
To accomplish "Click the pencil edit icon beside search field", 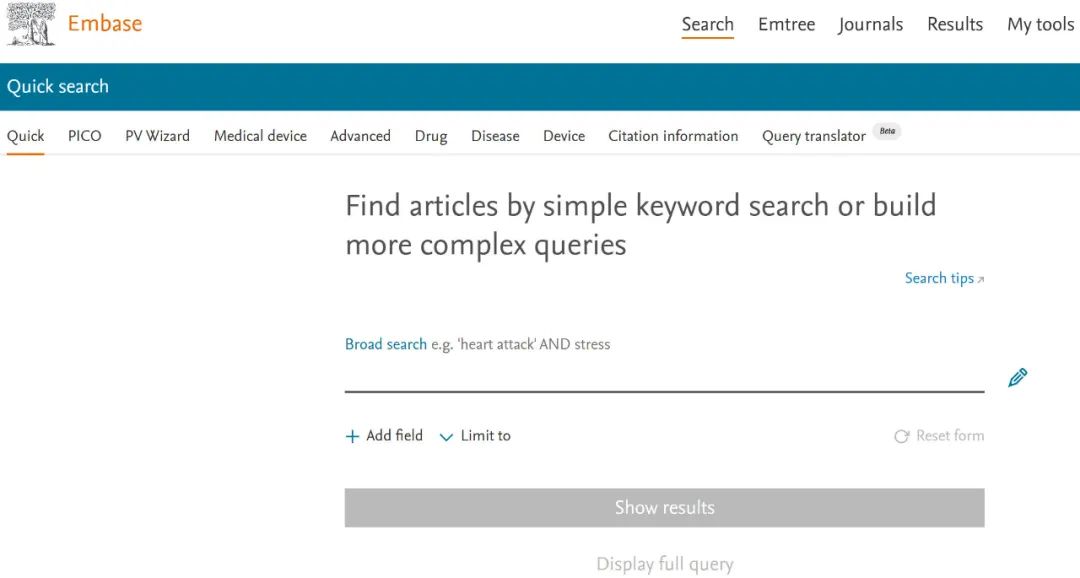I will click(x=1018, y=378).
